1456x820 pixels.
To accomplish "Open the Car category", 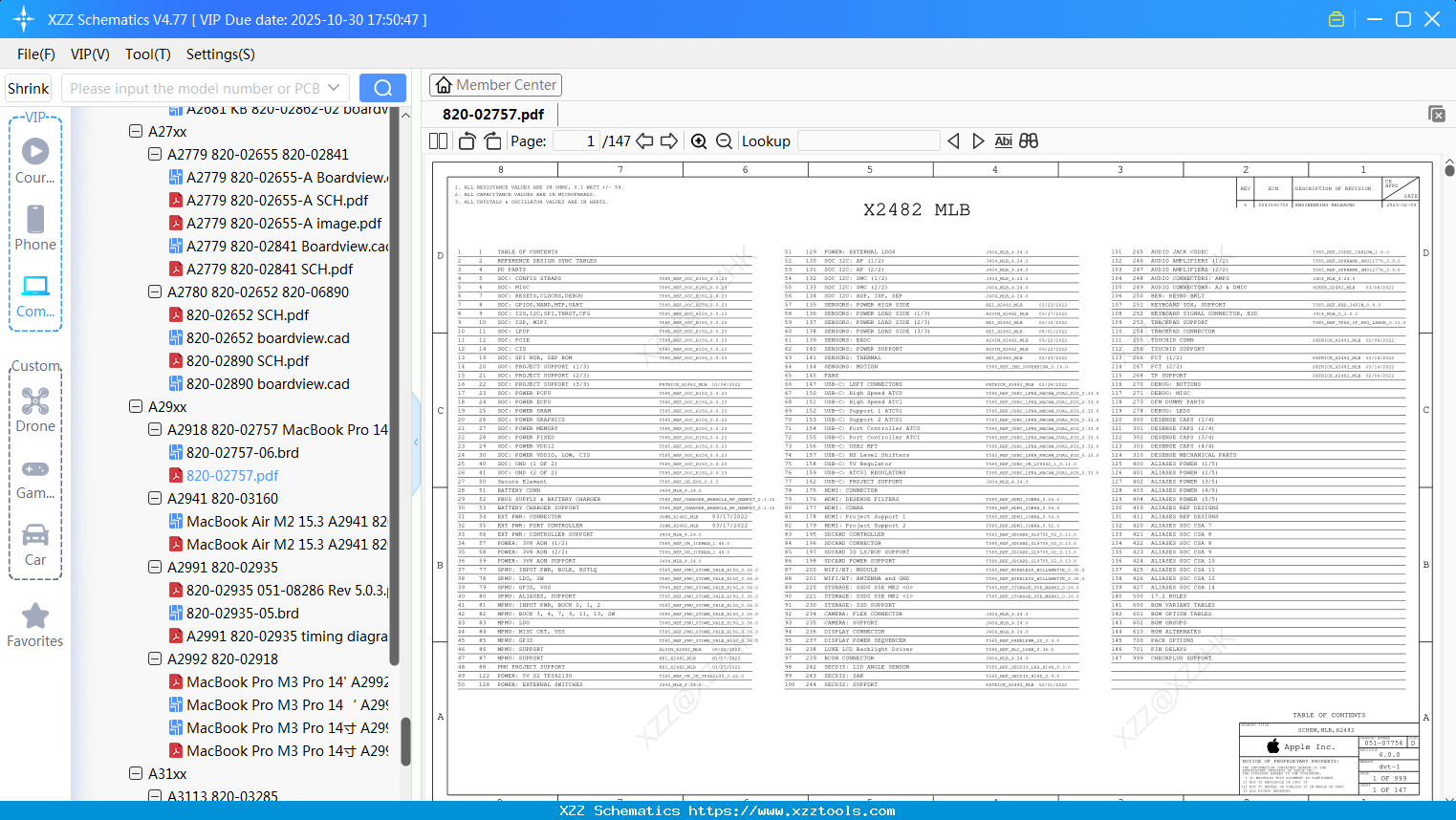I will coord(35,544).
